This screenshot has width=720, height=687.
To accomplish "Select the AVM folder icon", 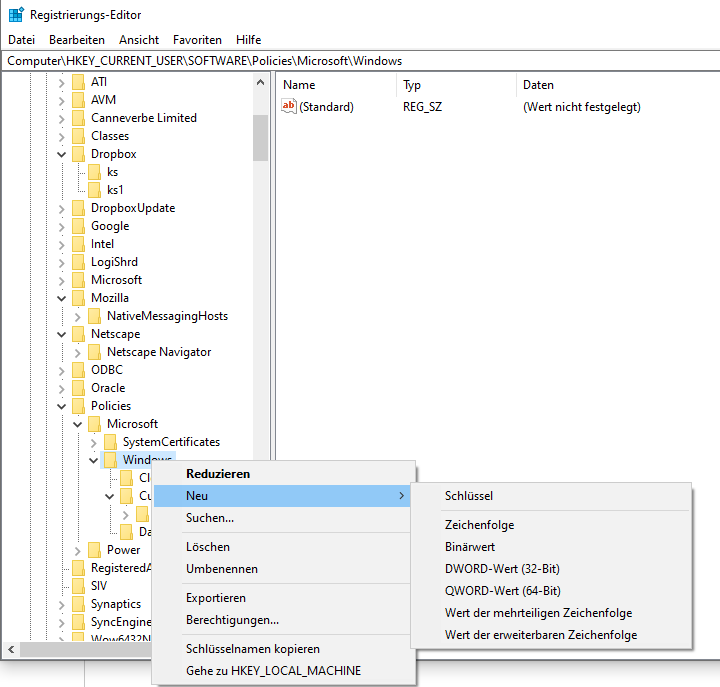I will (x=79, y=100).
